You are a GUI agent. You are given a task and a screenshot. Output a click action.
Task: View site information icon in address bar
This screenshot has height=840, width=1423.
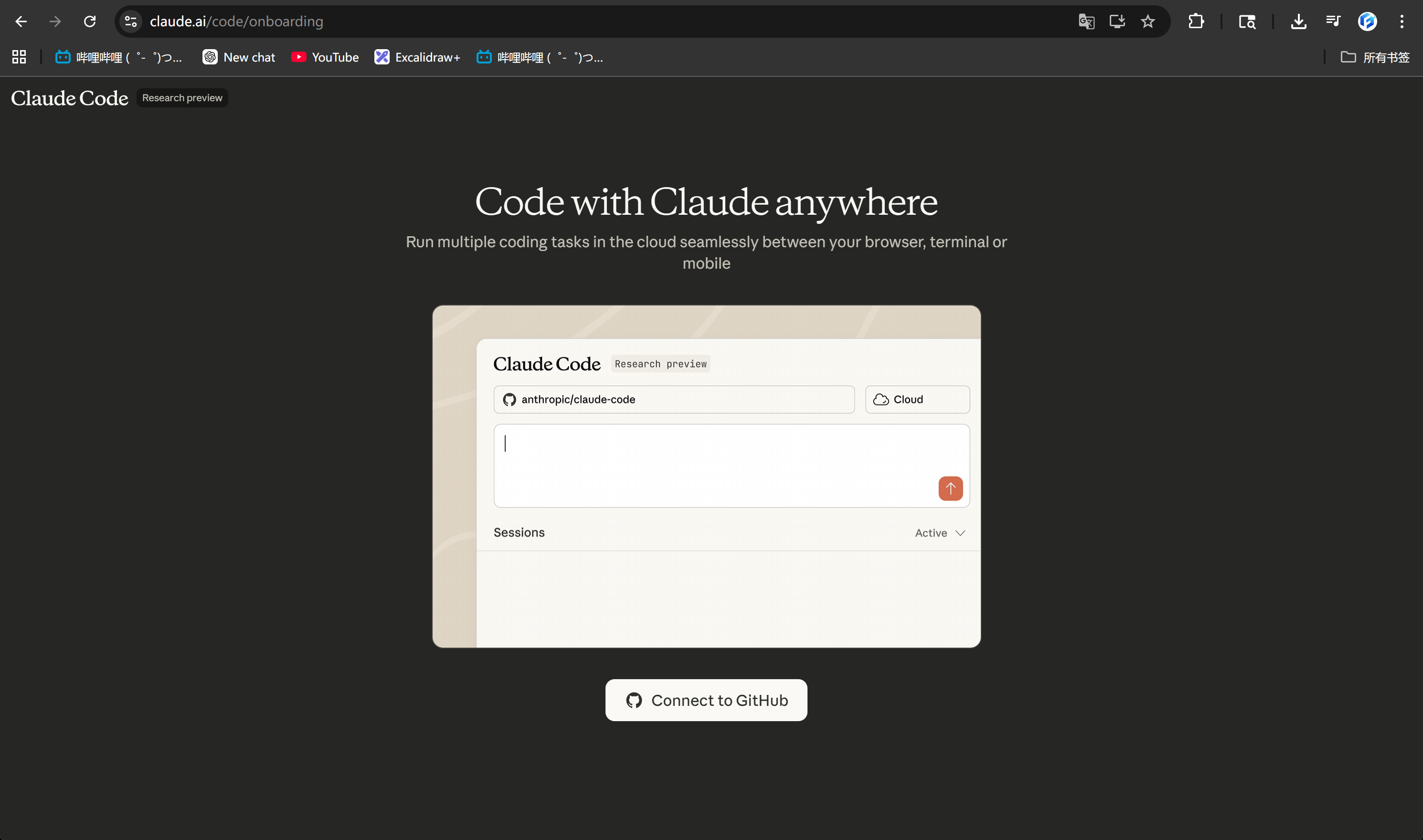coord(131,21)
